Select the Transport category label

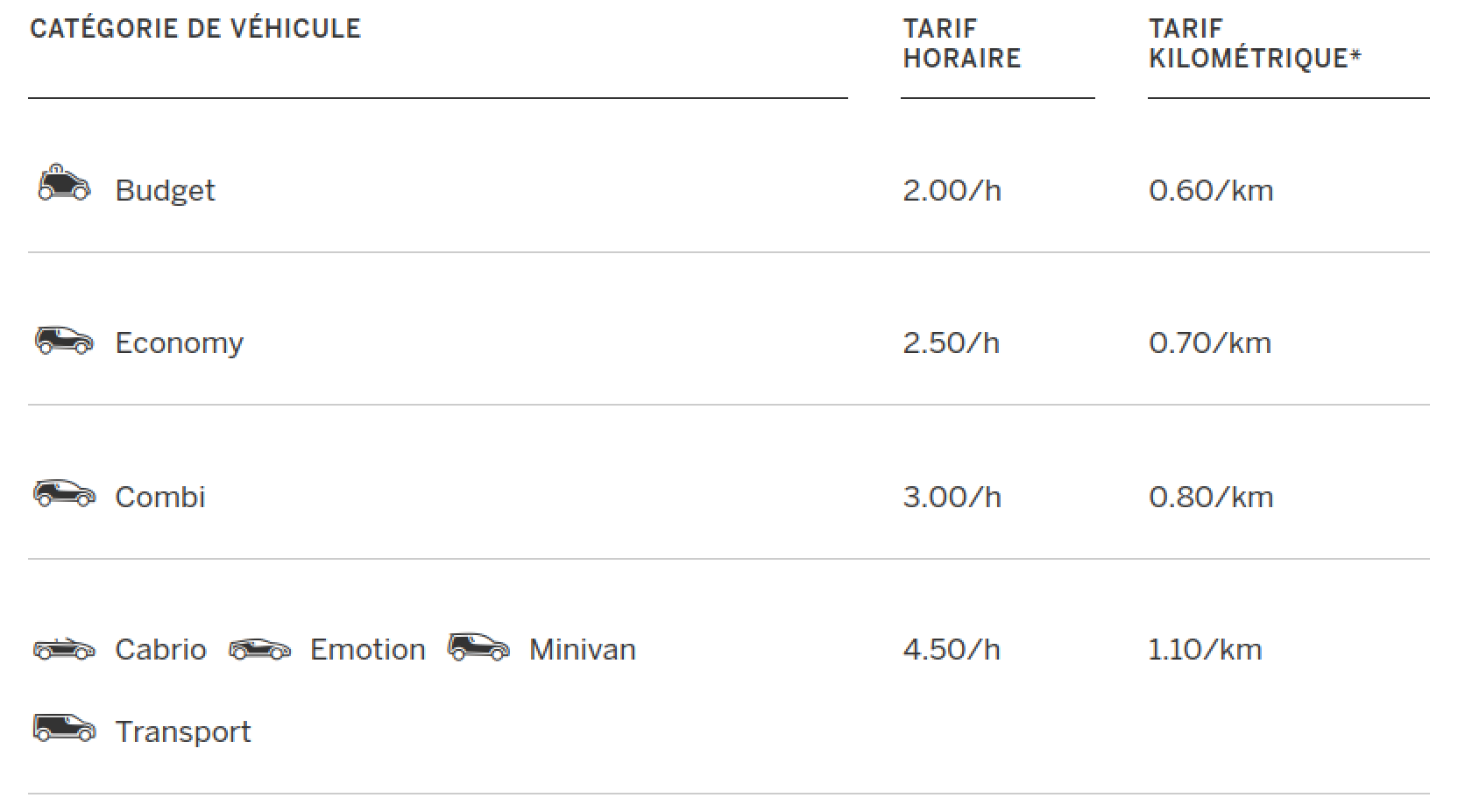[183, 731]
